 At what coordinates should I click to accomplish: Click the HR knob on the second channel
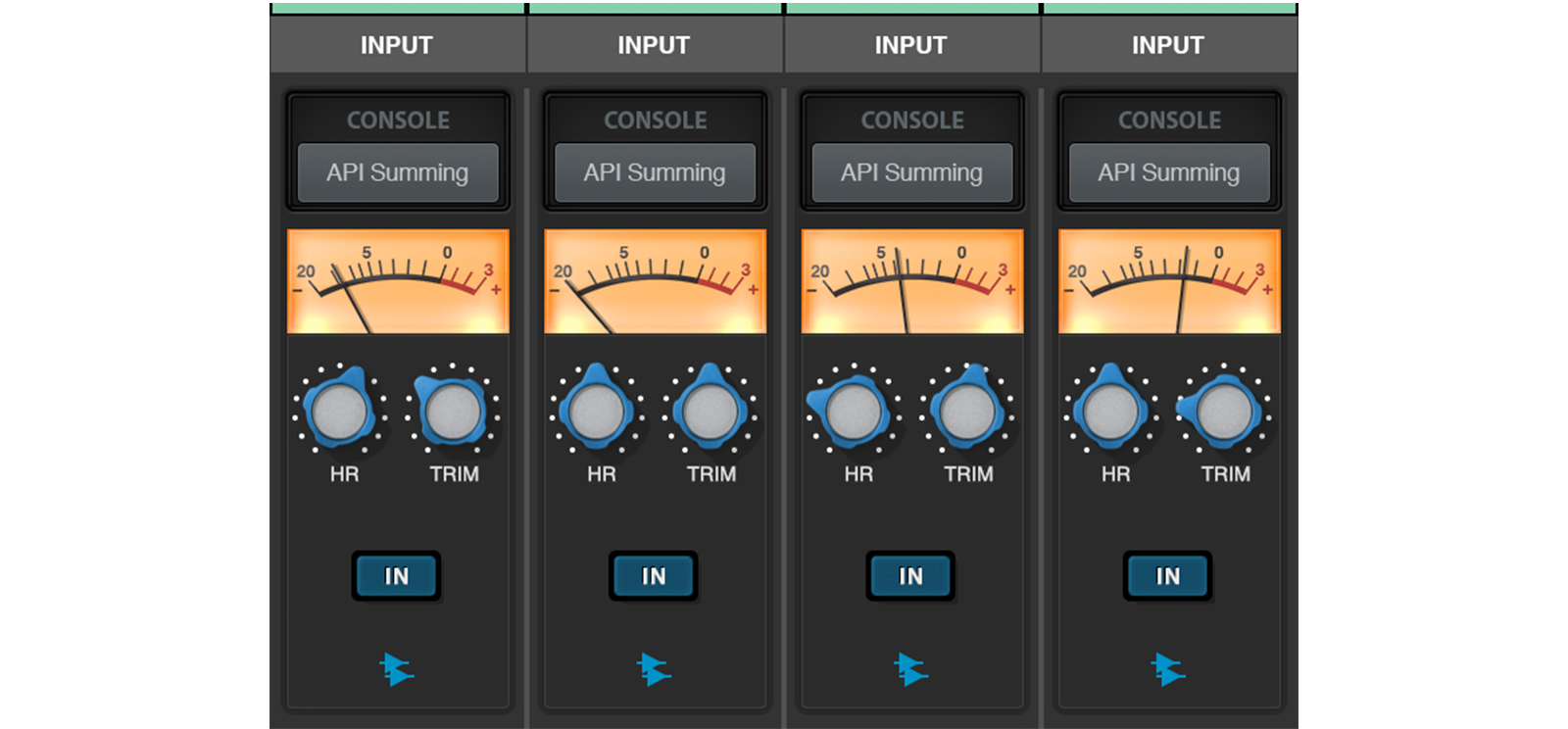pos(596,410)
